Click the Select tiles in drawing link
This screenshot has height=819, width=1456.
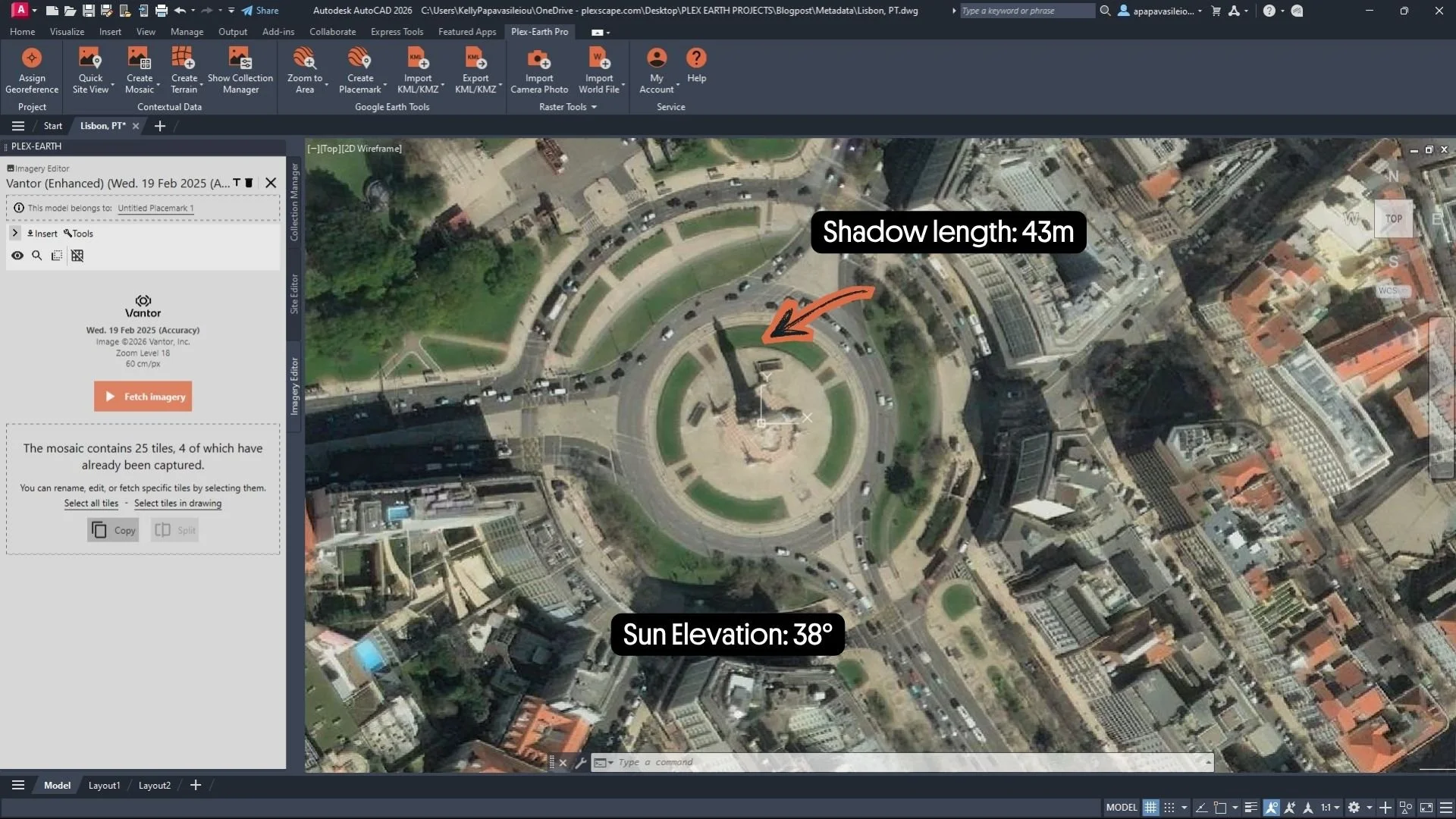click(177, 504)
